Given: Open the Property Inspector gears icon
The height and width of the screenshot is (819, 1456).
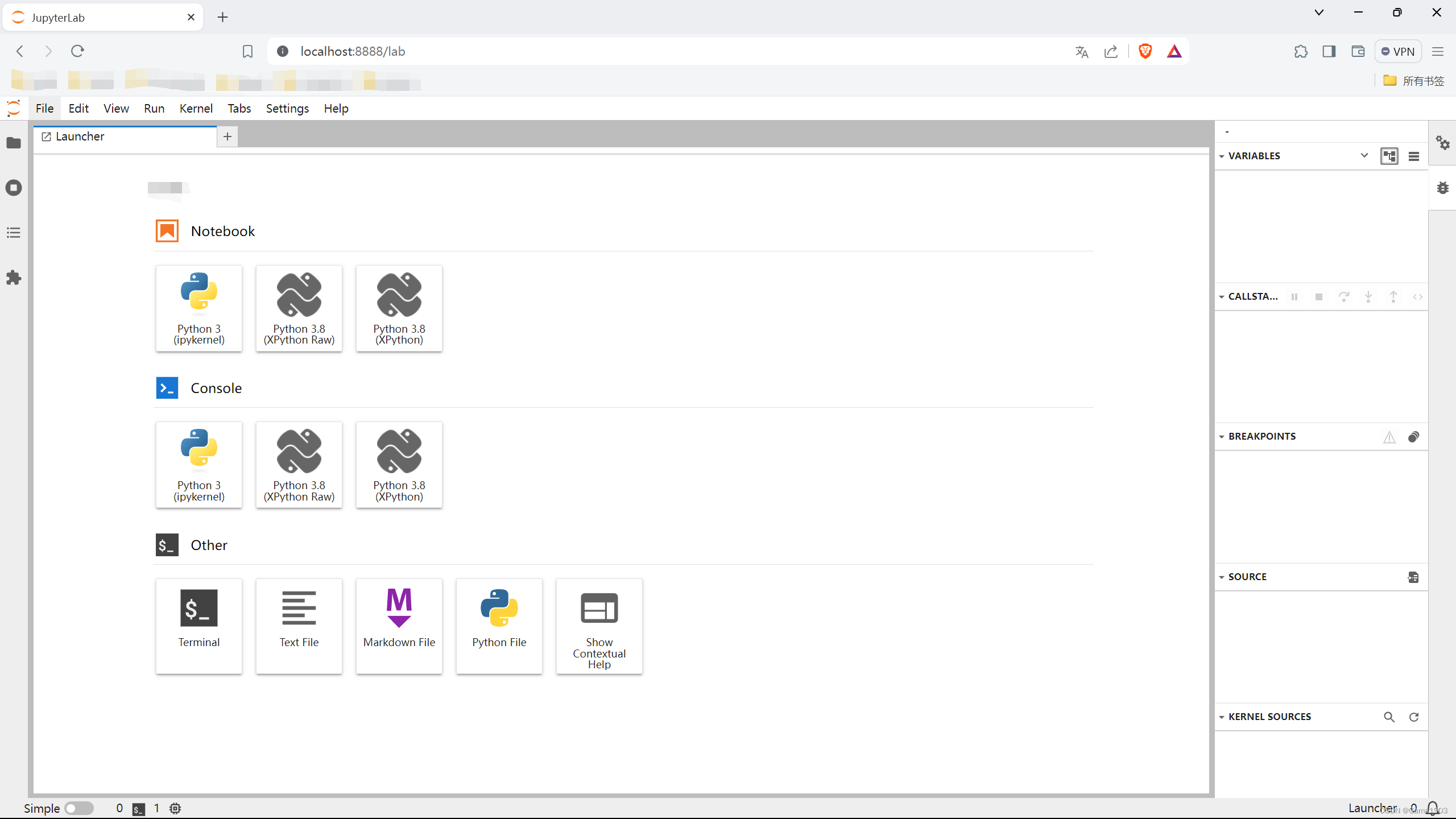Looking at the screenshot, I should click(1442, 143).
